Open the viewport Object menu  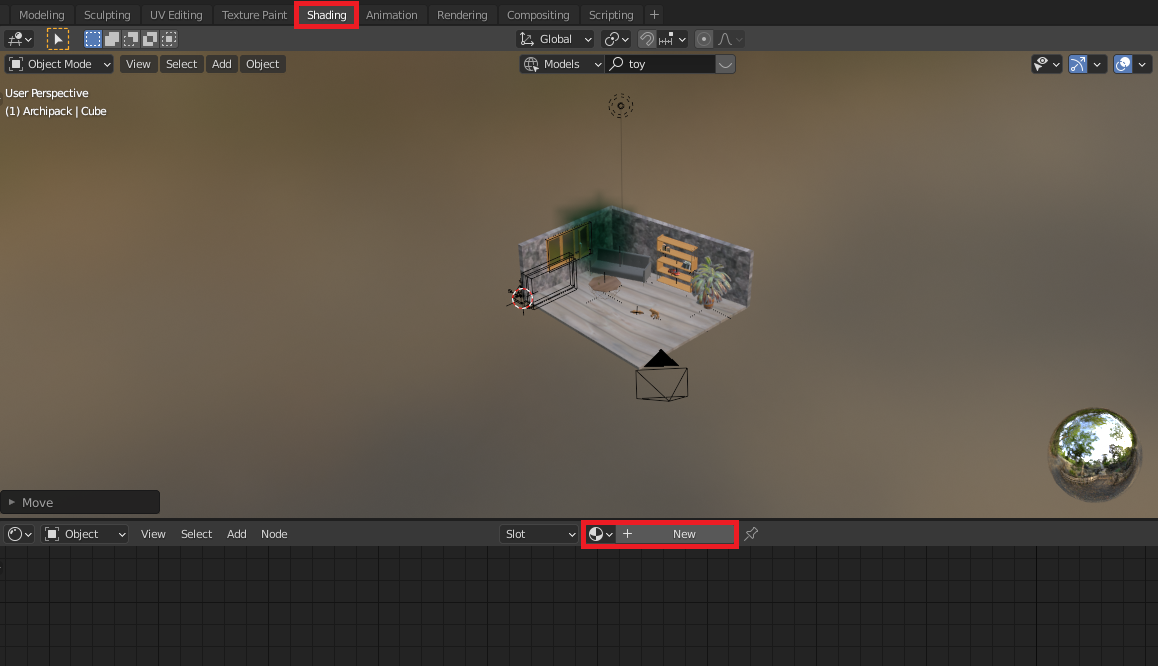point(262,64)
